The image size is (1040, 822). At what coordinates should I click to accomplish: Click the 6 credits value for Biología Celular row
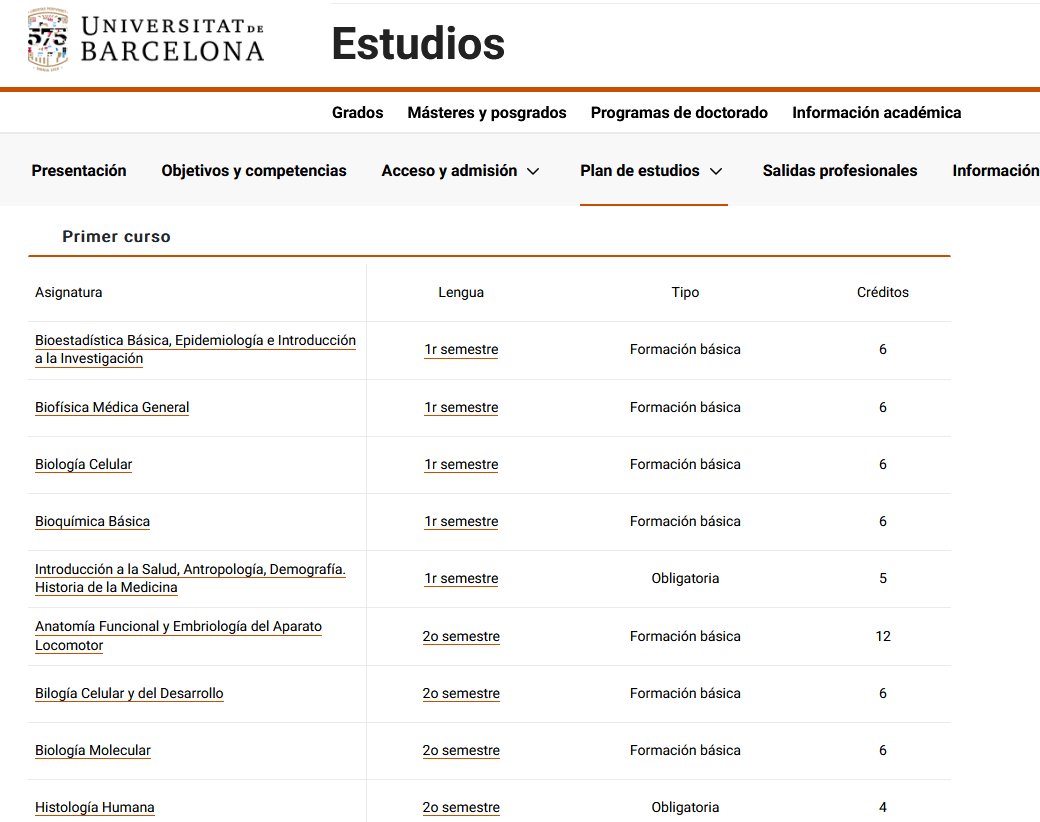tap(883, 464)
